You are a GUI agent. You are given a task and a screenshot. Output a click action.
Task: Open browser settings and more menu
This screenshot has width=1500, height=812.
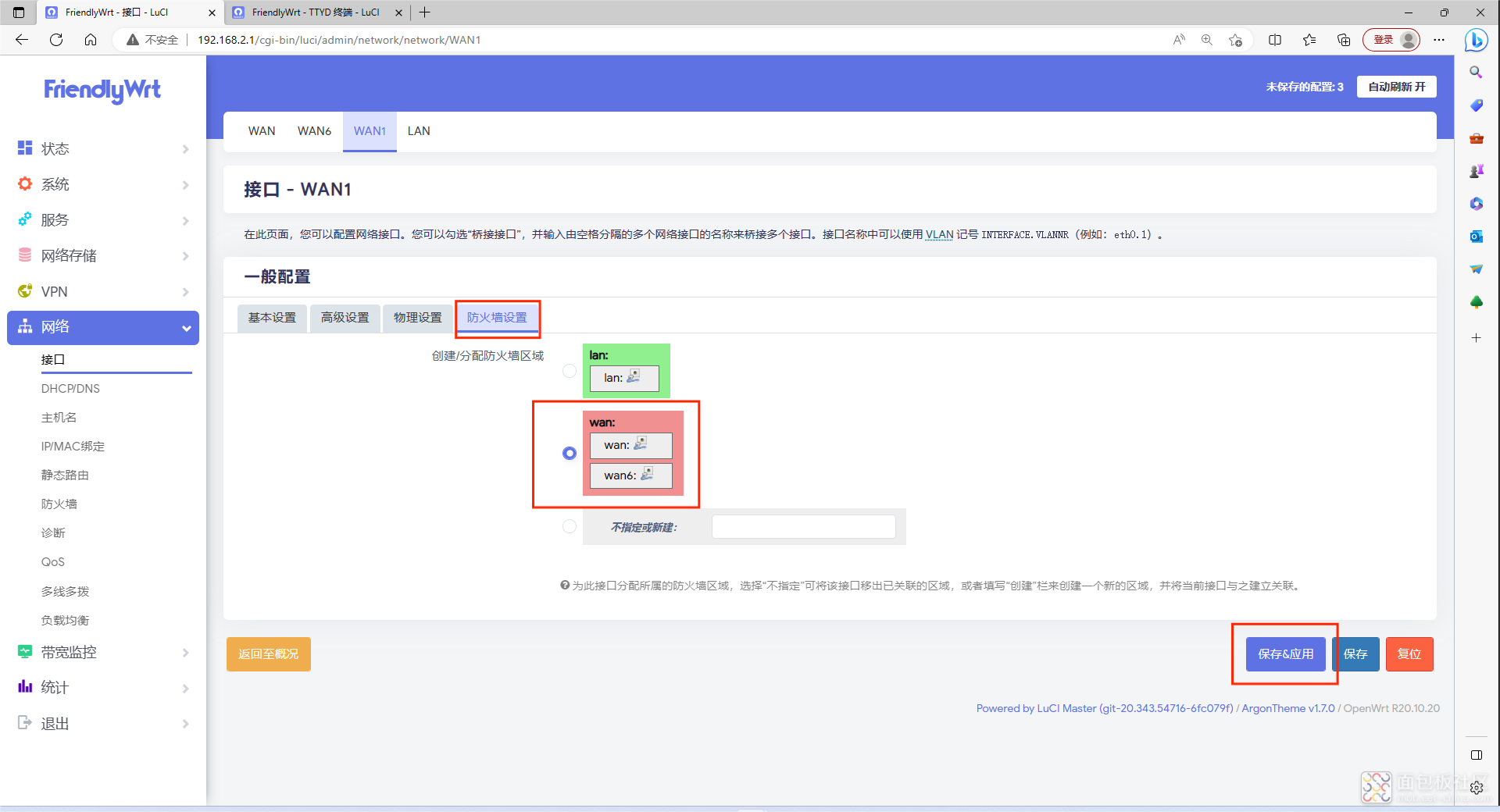[x=1439, y=40]
